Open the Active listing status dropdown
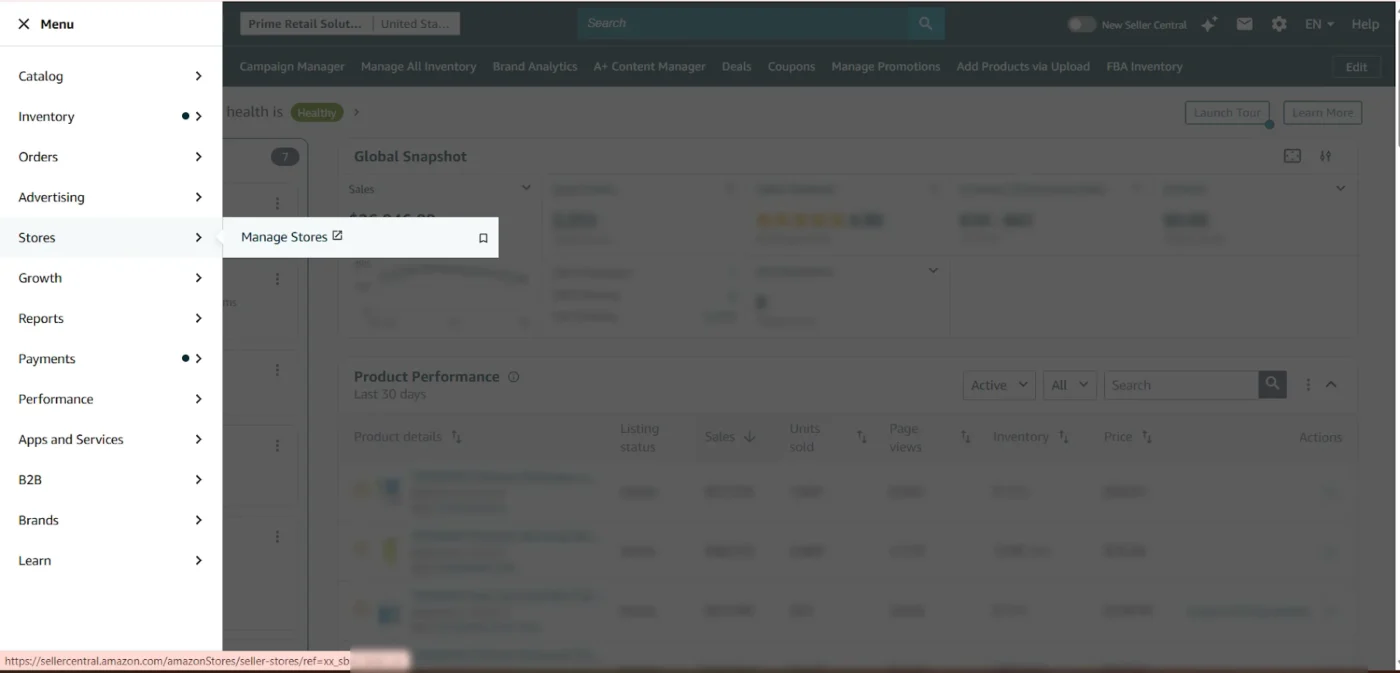 coord(999,385)
